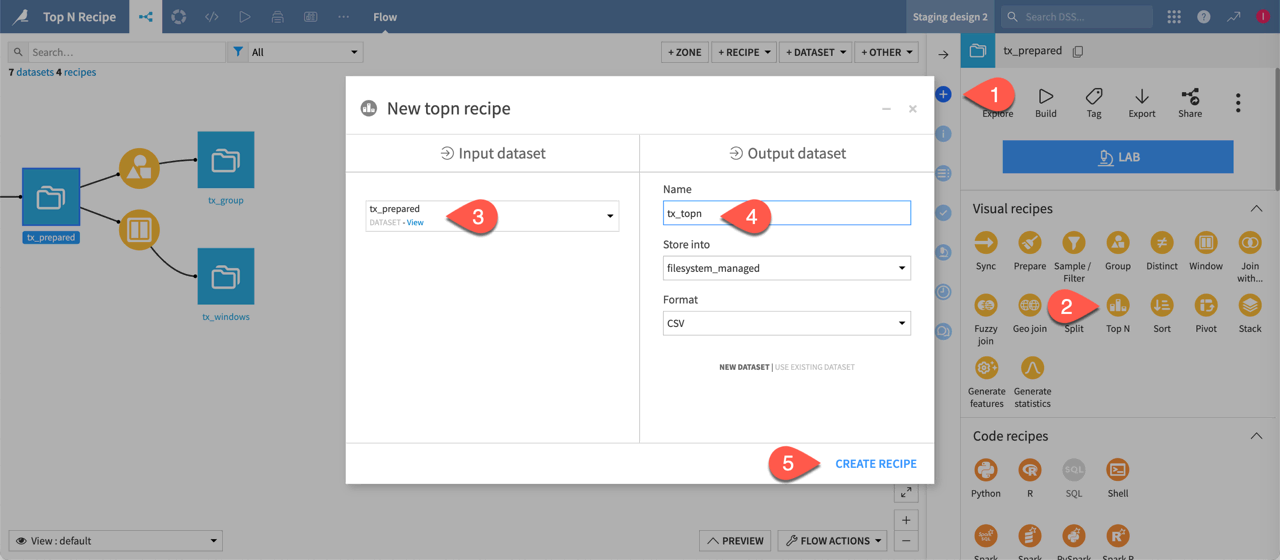The image size is (1280, 560).
Task: Open the Store into filesystem_managed dropdown
Action: [x=787, y=268]
